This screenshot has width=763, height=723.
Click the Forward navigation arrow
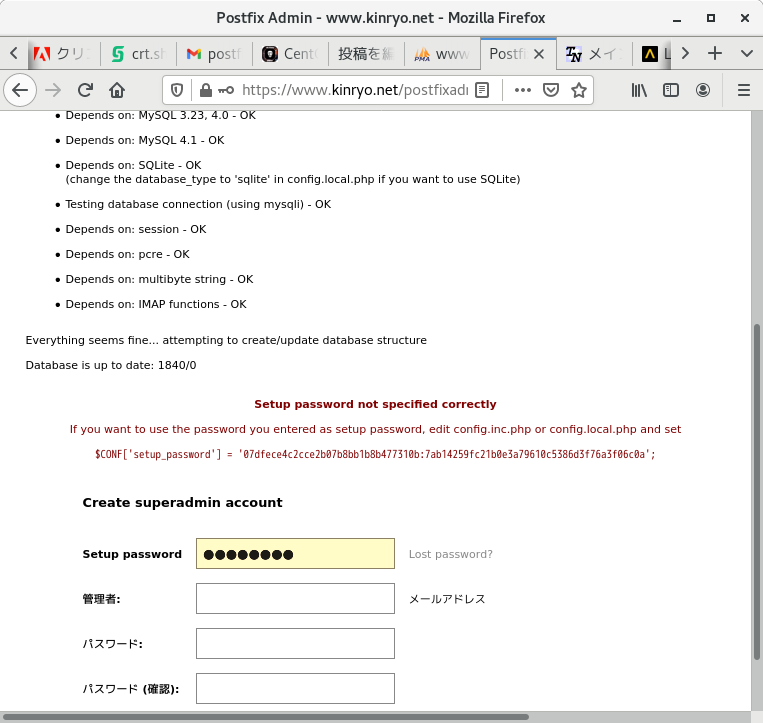[x=53, y=90]
